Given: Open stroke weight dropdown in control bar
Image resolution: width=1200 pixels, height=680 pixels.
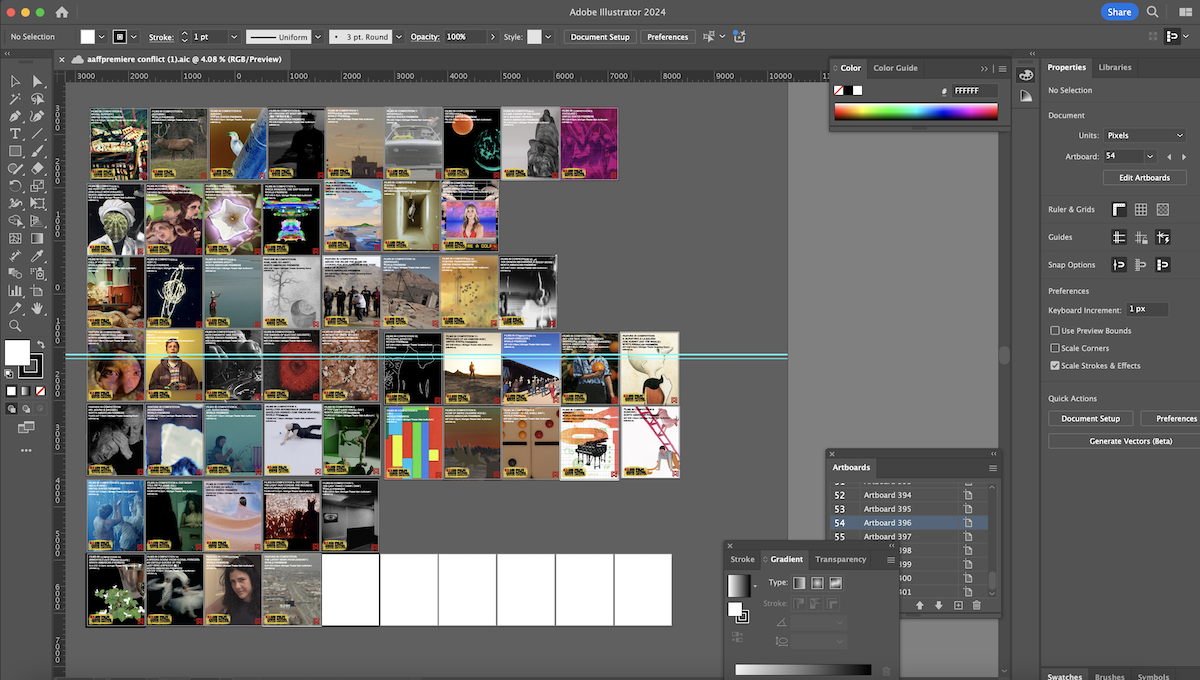Looking at the screenshot, I should [232, 37].
